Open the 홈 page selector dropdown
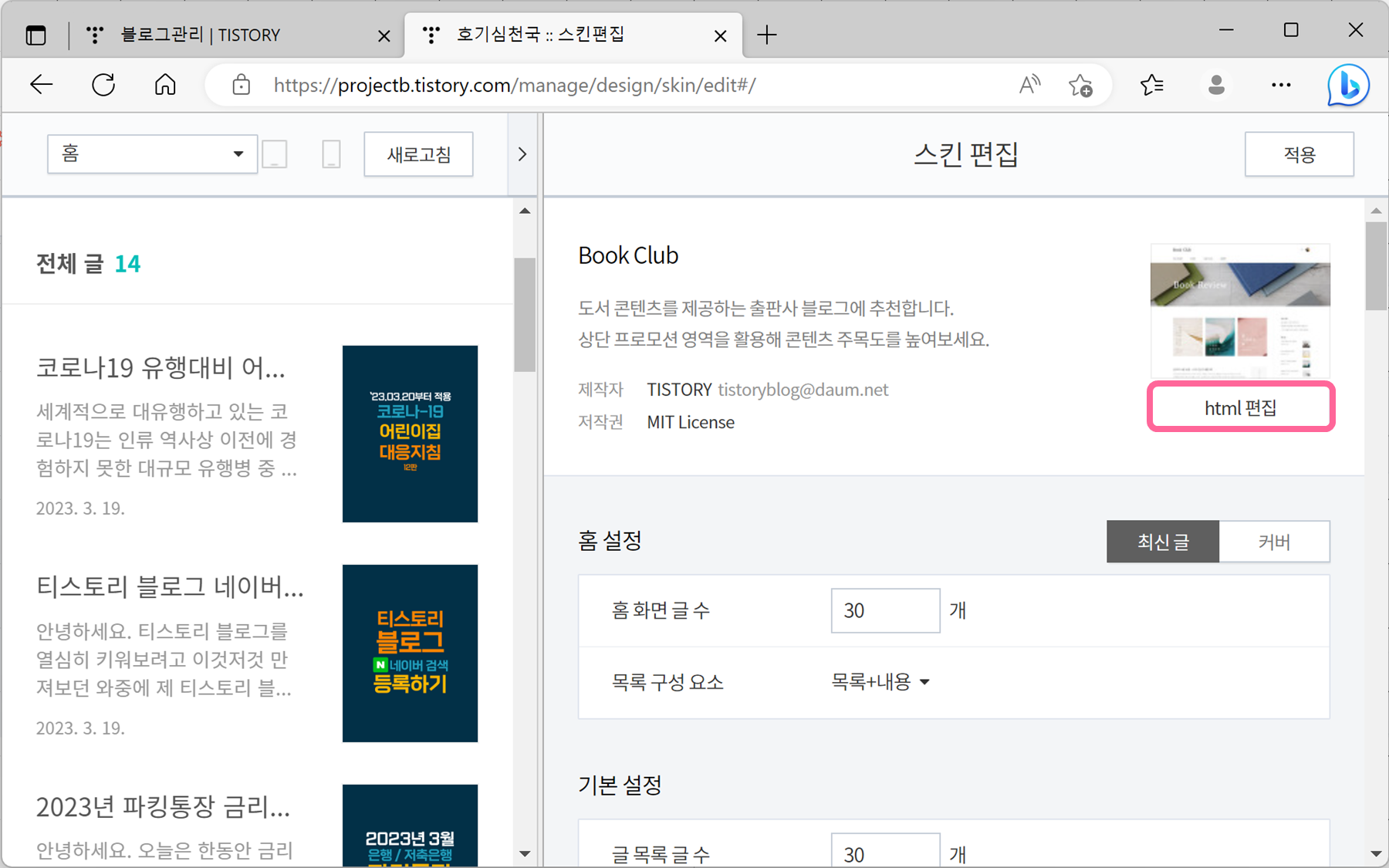Viewport: 1389px width, 868px height. point(152,154)
